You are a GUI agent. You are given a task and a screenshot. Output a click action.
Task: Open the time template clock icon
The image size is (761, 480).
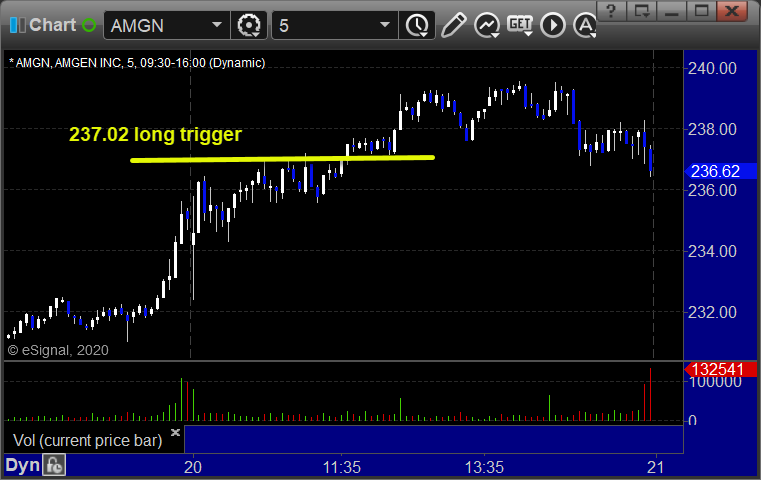[417, 25]
